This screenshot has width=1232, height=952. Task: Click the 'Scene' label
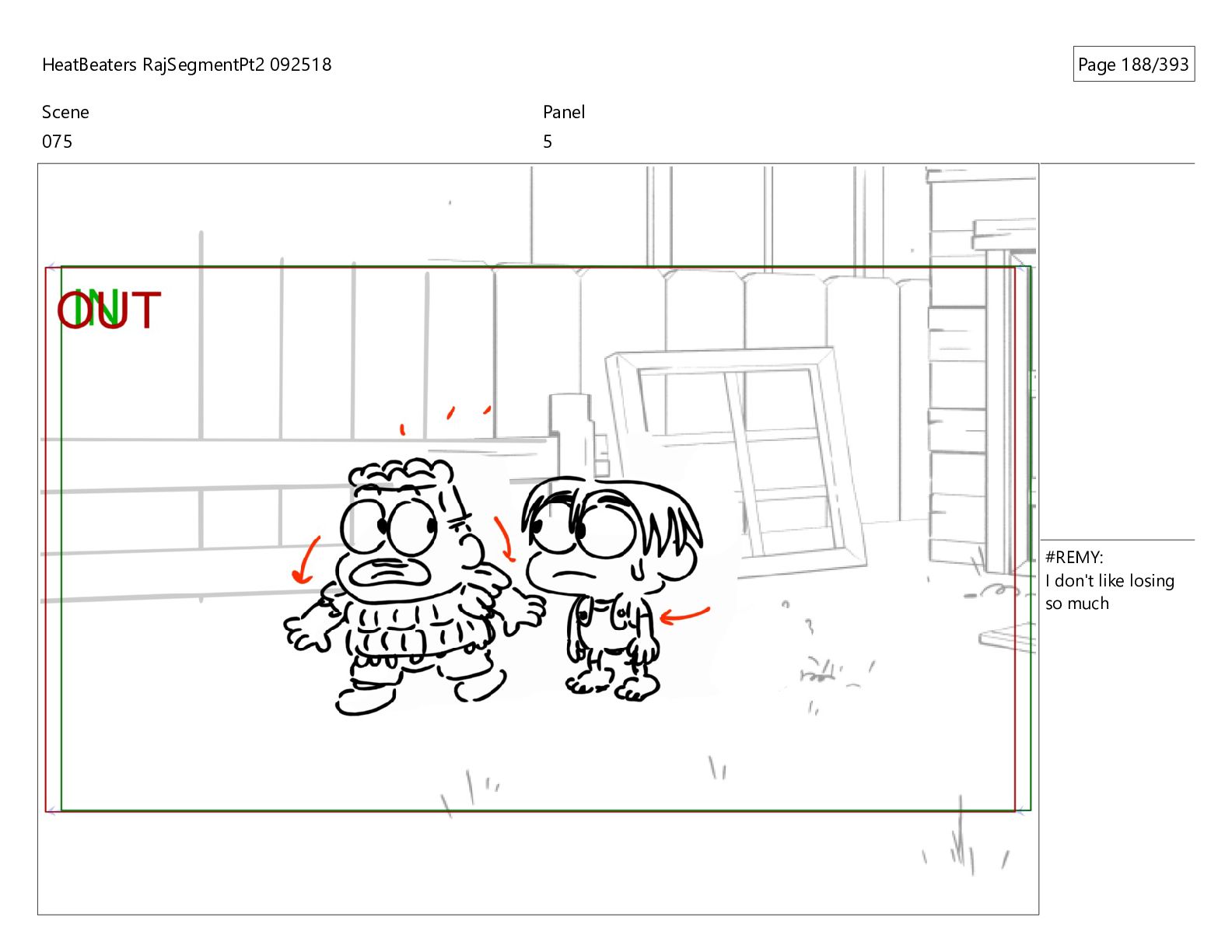(65, 112)
